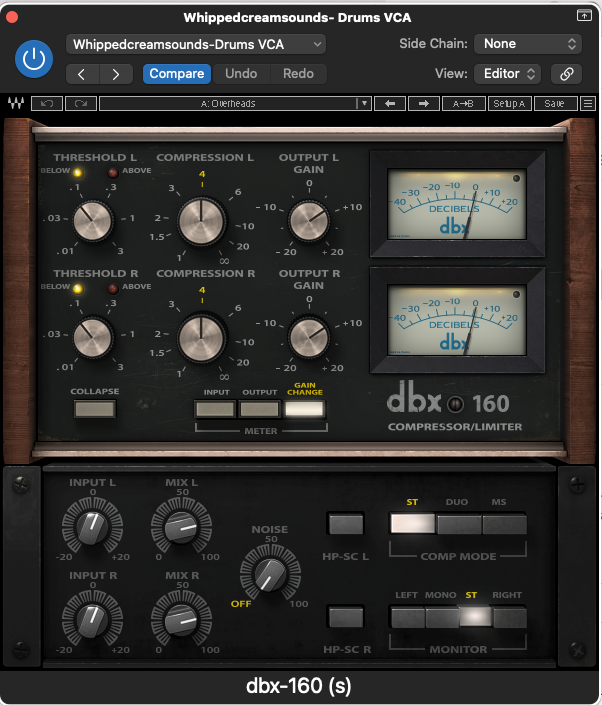Click the Compare button
Image resolution: width=602 pixels, height=705 pixels.
click(x=177, y=74)
